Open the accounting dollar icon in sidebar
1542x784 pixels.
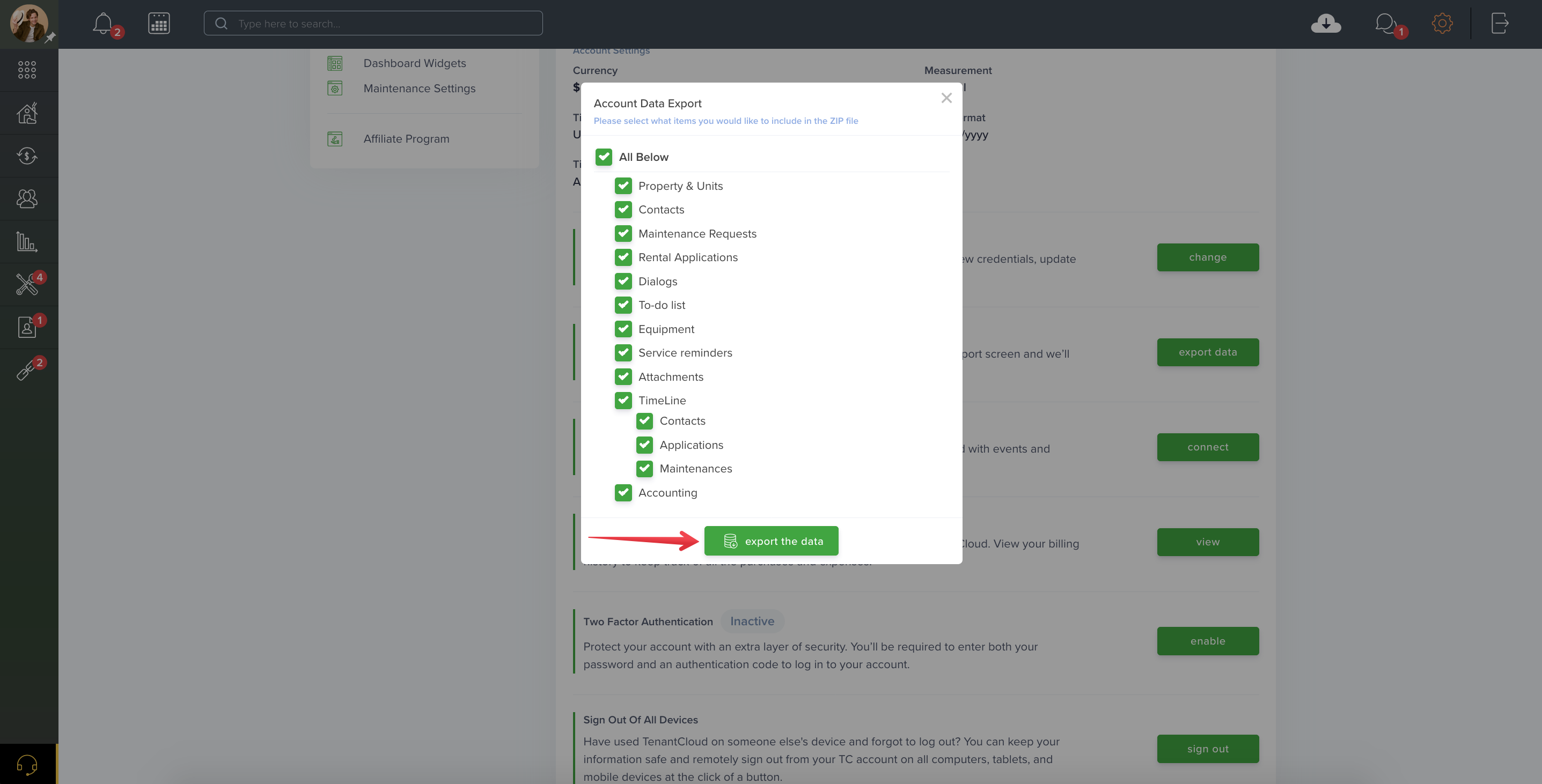[x=27, y=156]
